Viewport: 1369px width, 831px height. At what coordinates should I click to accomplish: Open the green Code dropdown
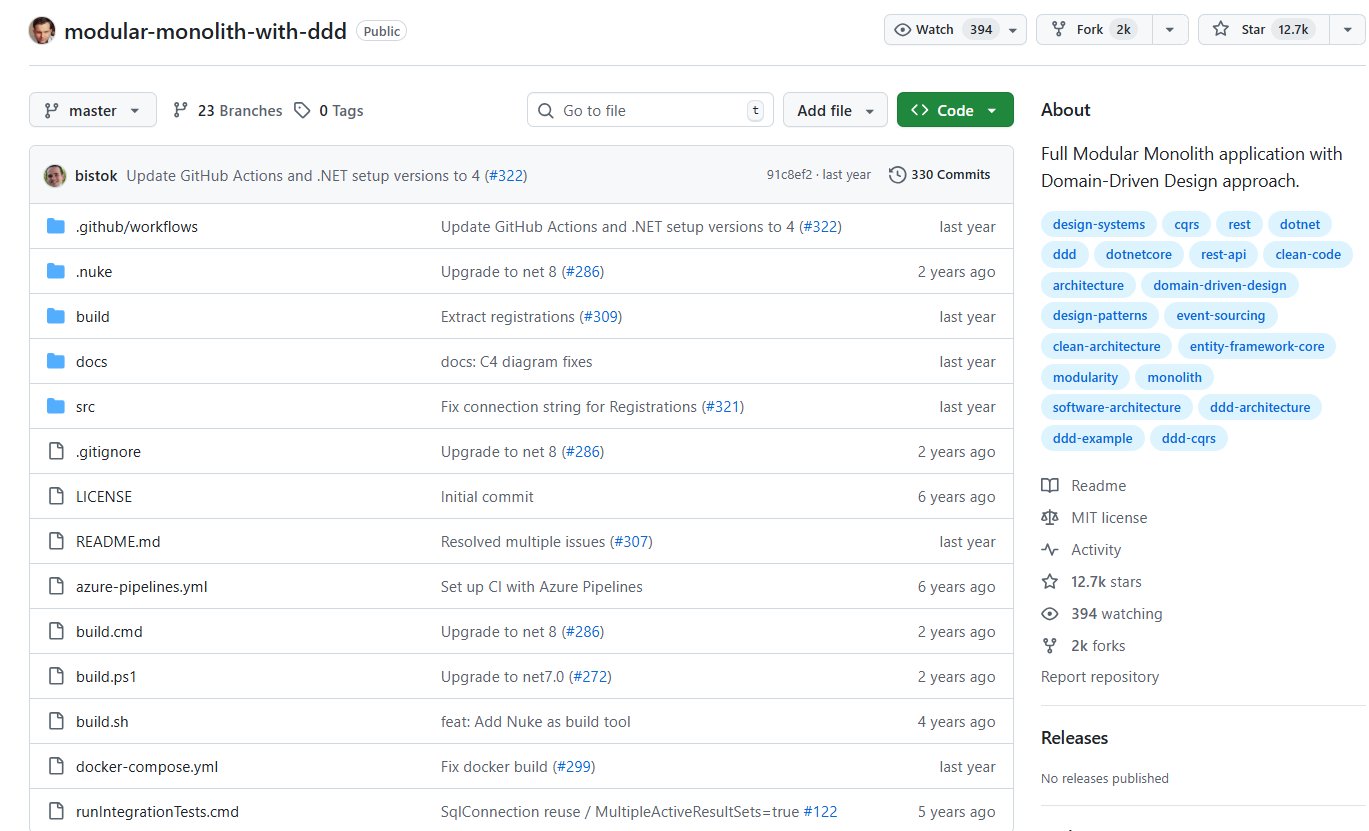(955, 110)
